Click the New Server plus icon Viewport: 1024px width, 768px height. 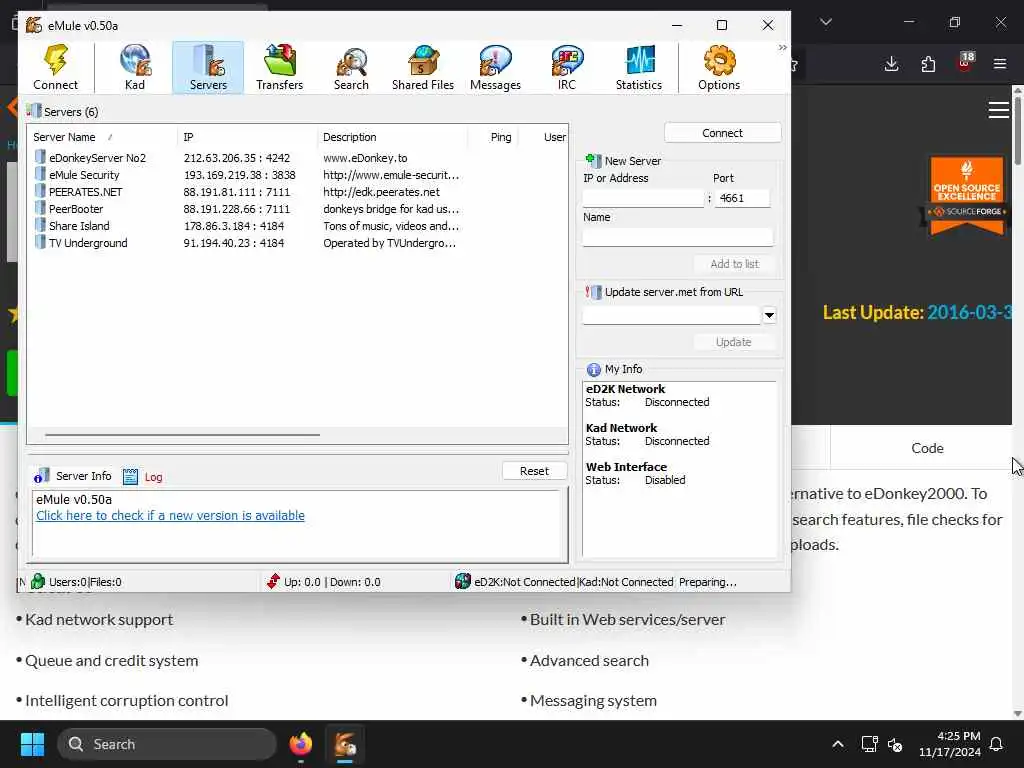593,161
